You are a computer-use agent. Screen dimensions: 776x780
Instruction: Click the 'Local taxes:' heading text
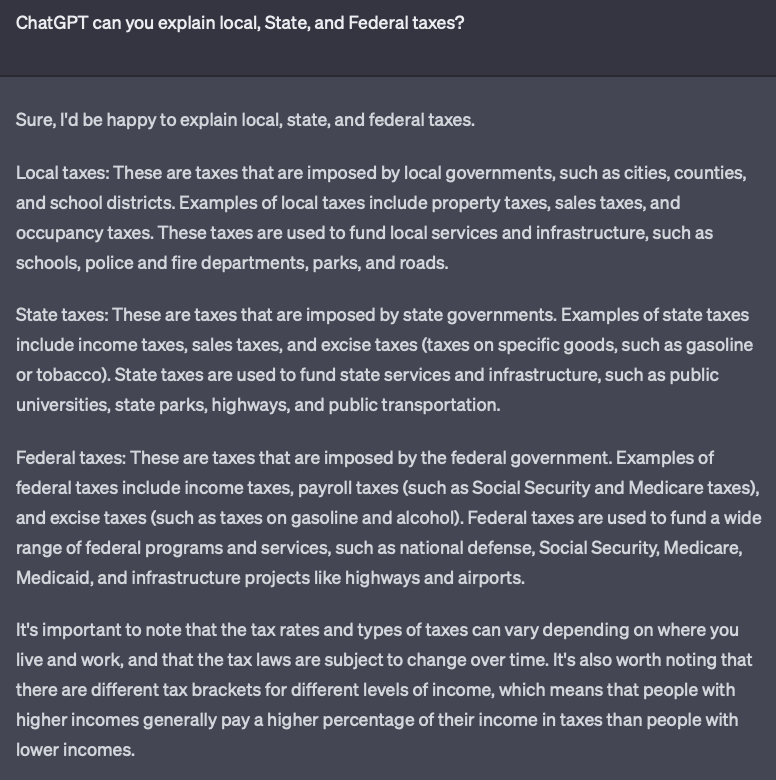pos(62,173)
